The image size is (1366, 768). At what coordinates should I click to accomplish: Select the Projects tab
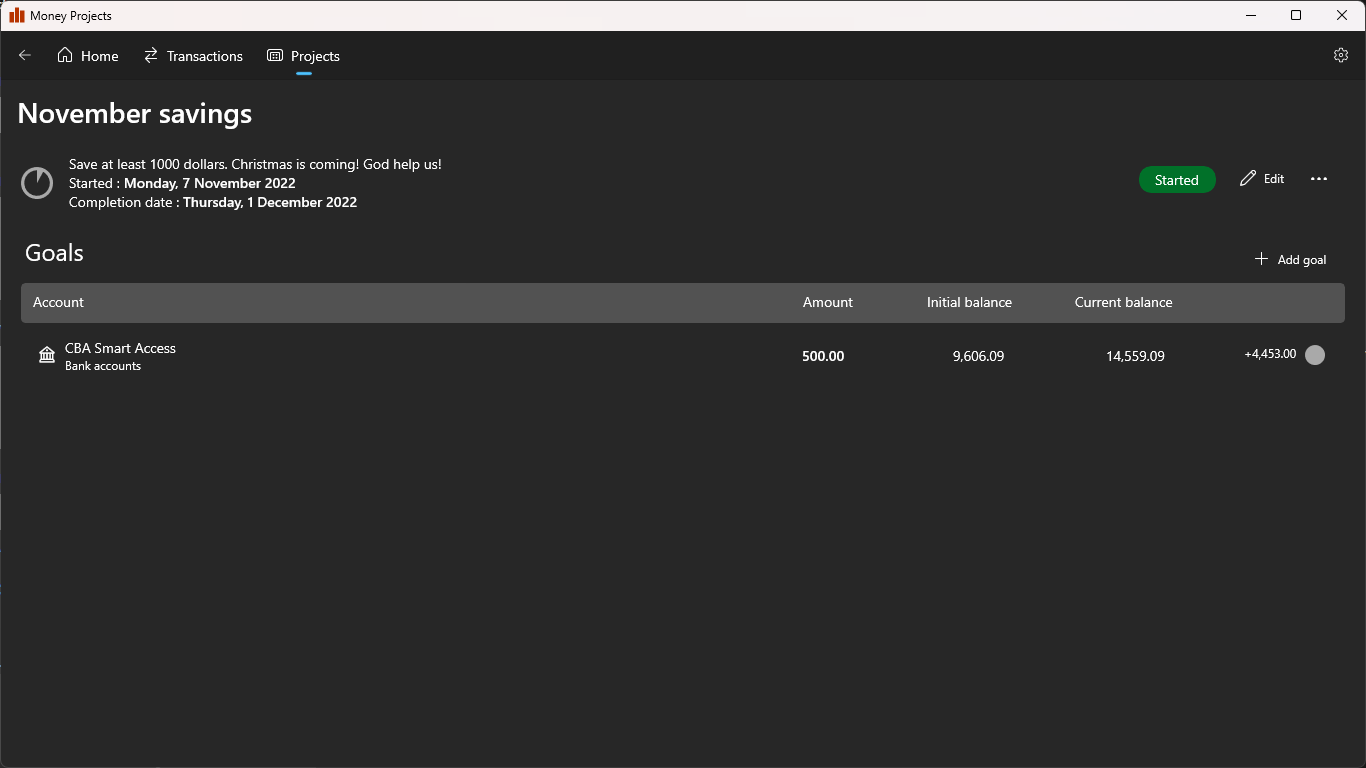[304, 56]
